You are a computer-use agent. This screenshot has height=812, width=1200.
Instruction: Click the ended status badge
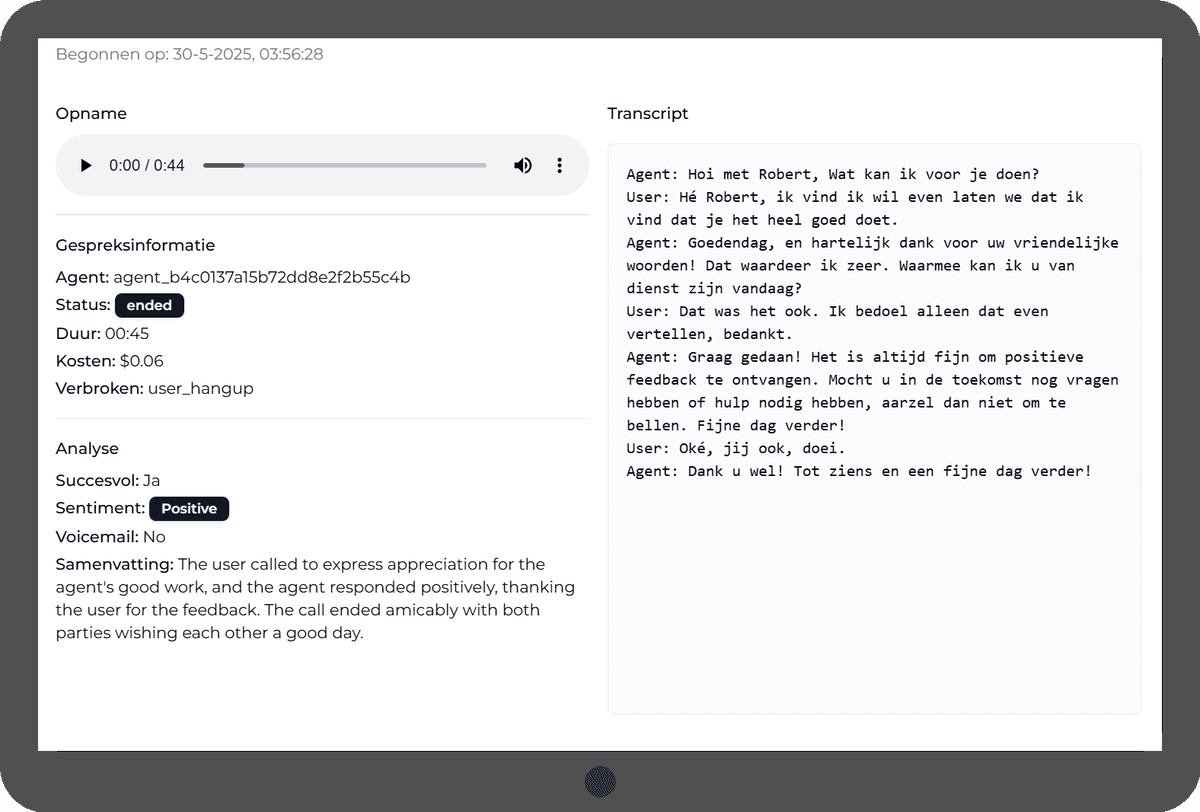[x=149, y=305]
